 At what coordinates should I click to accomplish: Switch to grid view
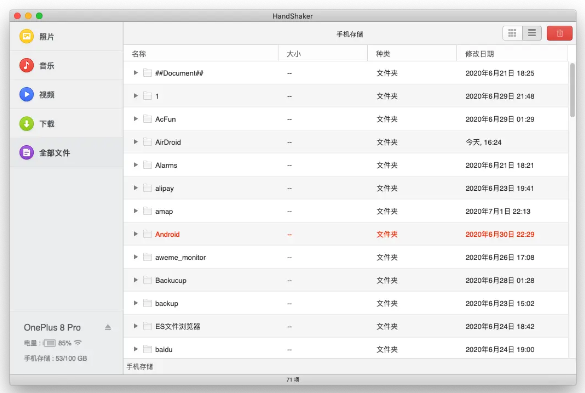coord(512,33)
